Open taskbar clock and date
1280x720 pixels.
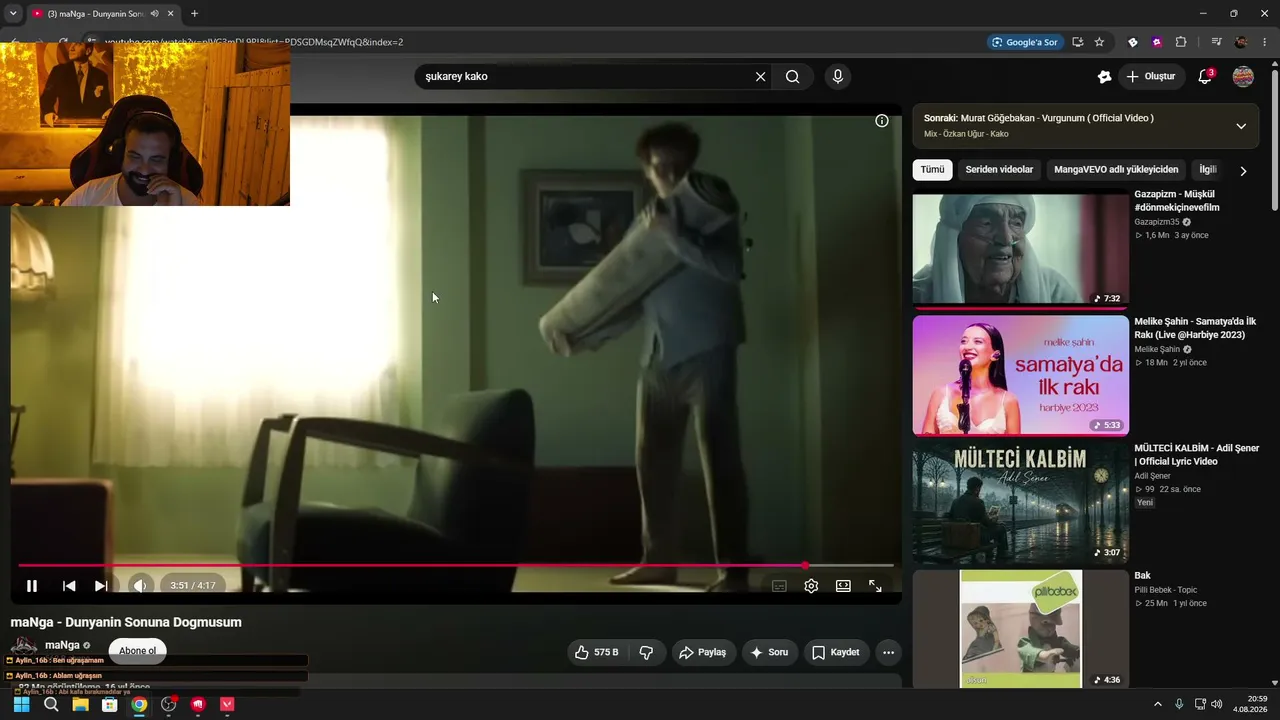1251,704
